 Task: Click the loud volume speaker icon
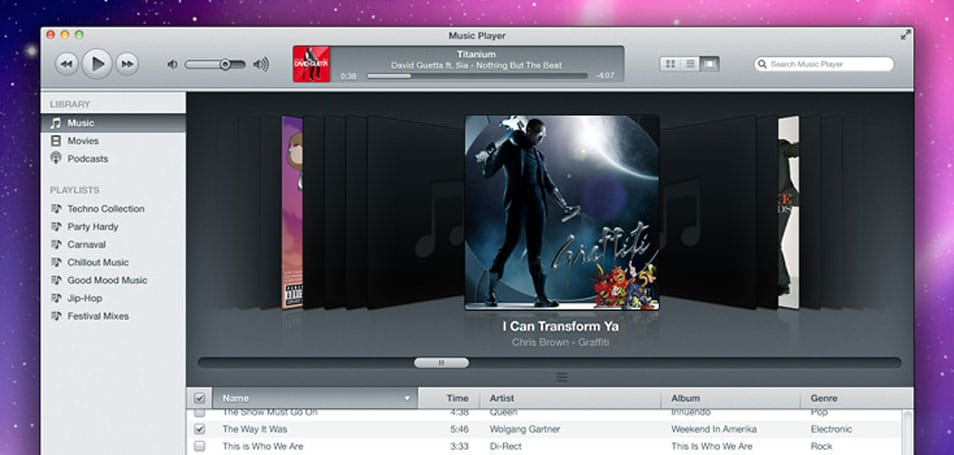(261, 64)
